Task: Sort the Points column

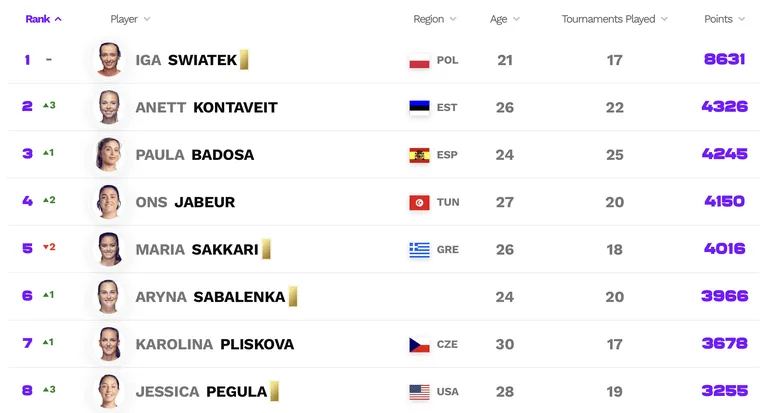Action: [x=724, y=19]
